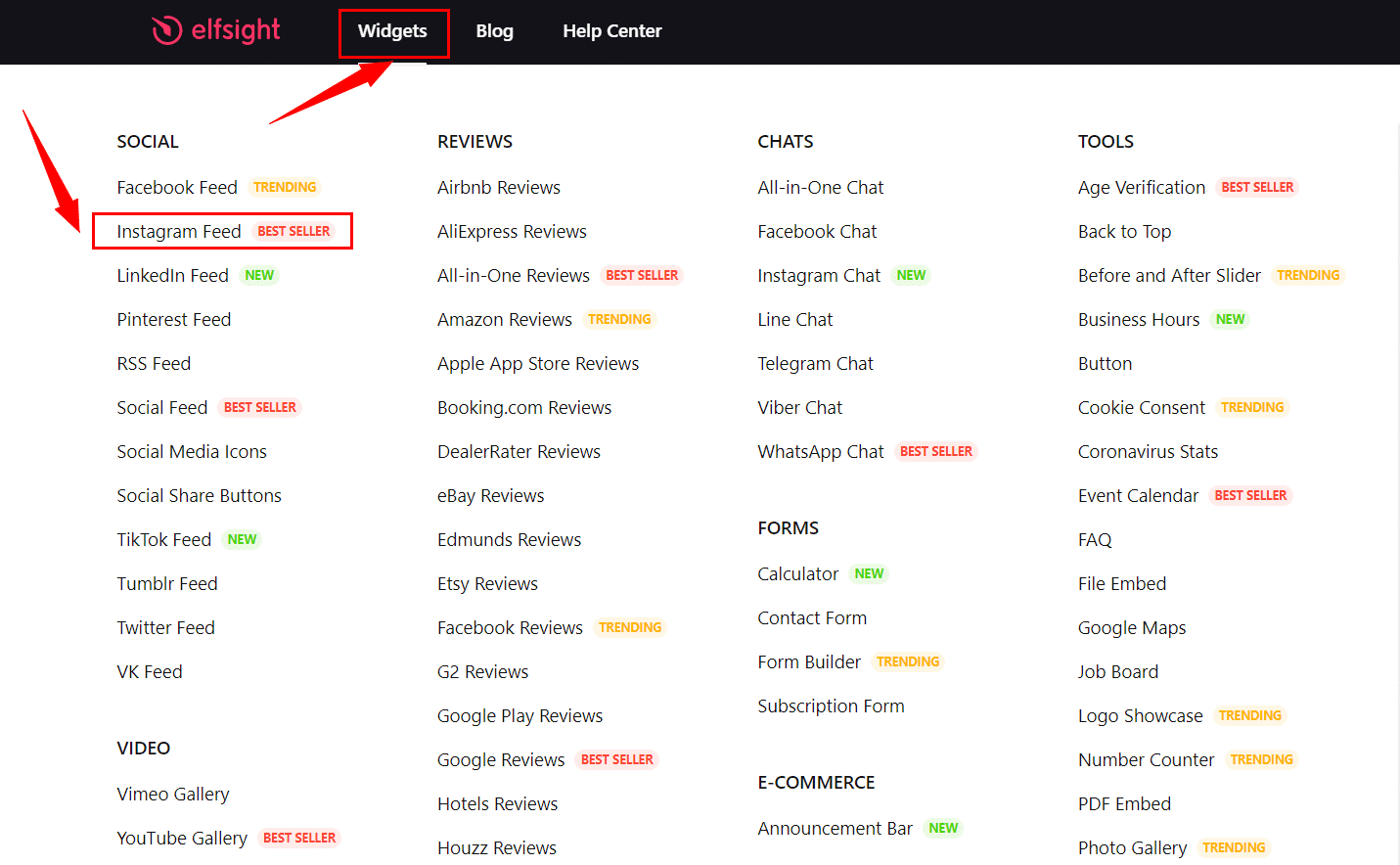Open Hotels Reviews widget
The width and height of the screenshot is (1400, 865).
pos(498,803)
